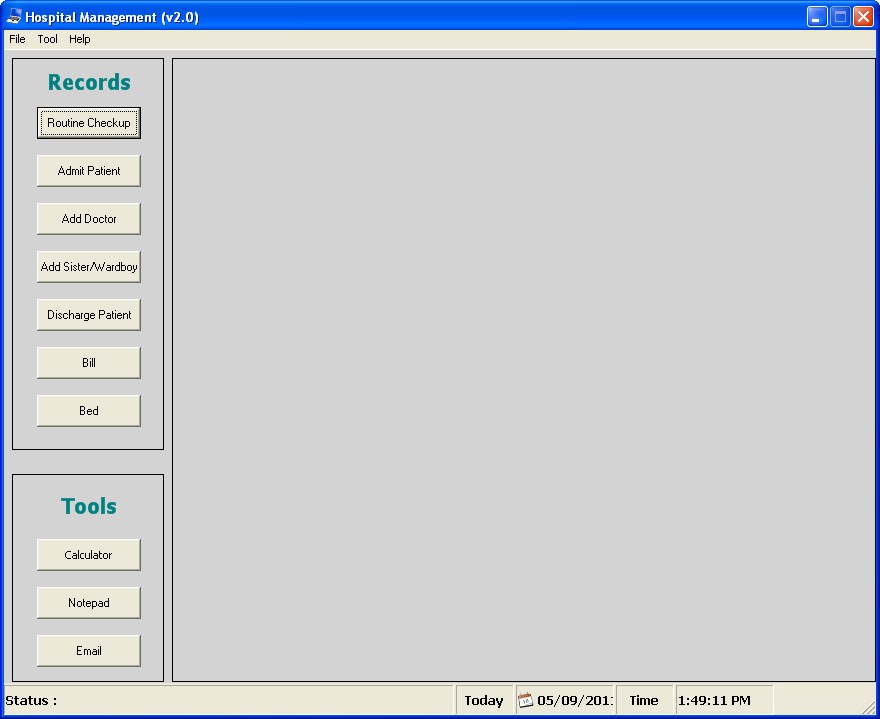Click the Today label in the status bar
Screen dimensions: 880x719
(x=484, y=700)
